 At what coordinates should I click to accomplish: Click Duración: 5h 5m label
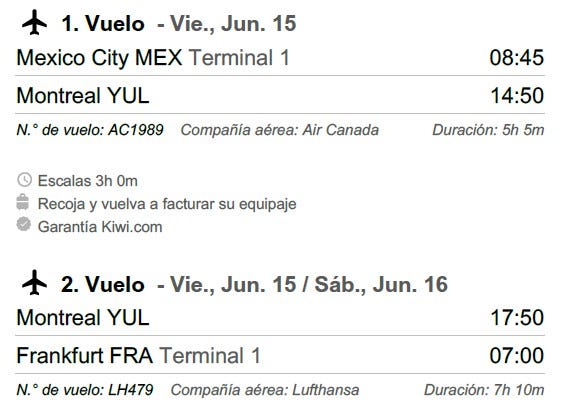[488, 130]
